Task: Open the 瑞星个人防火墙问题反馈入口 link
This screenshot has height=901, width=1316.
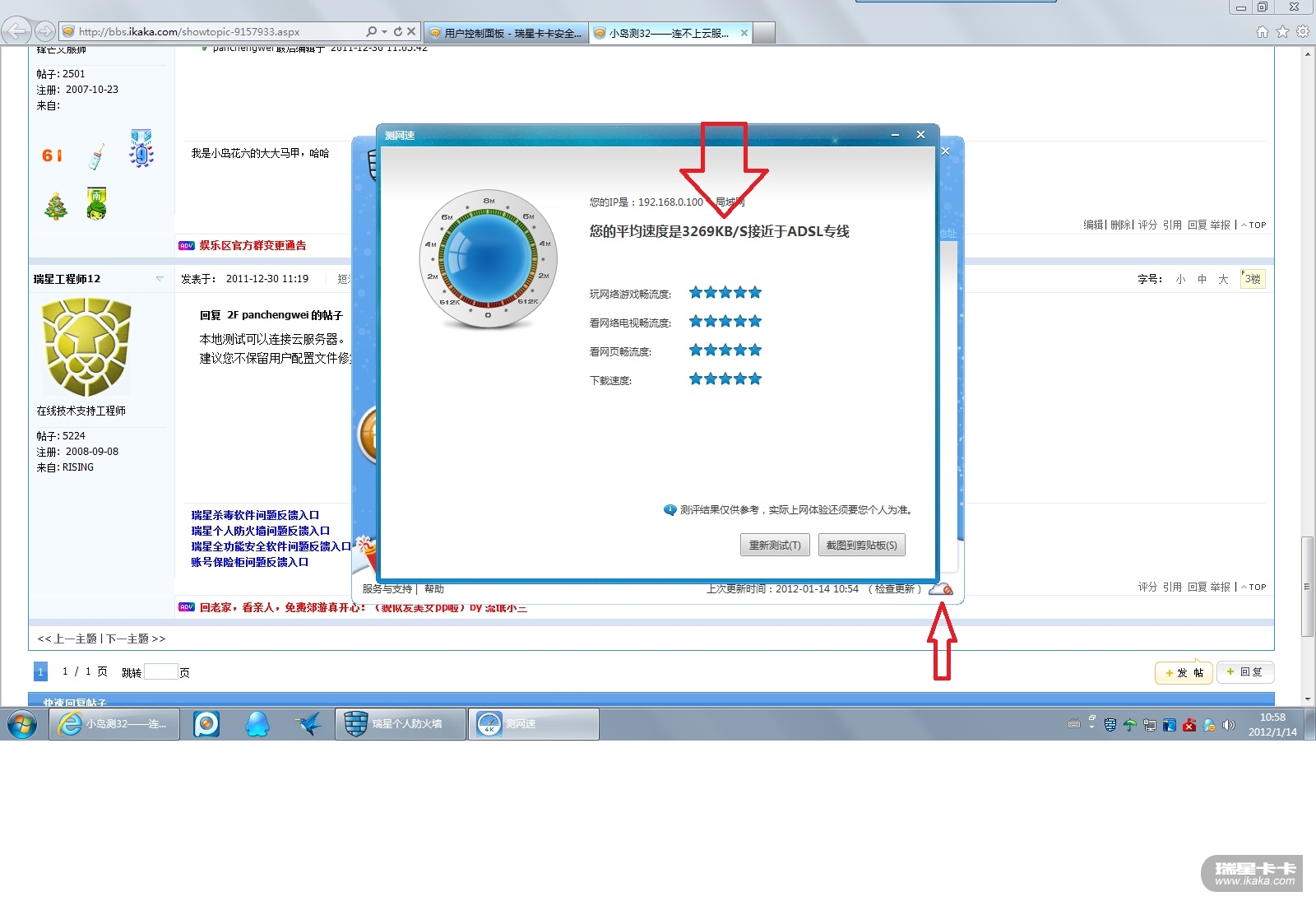Action: pyautogui.click(x=261, y=531)
